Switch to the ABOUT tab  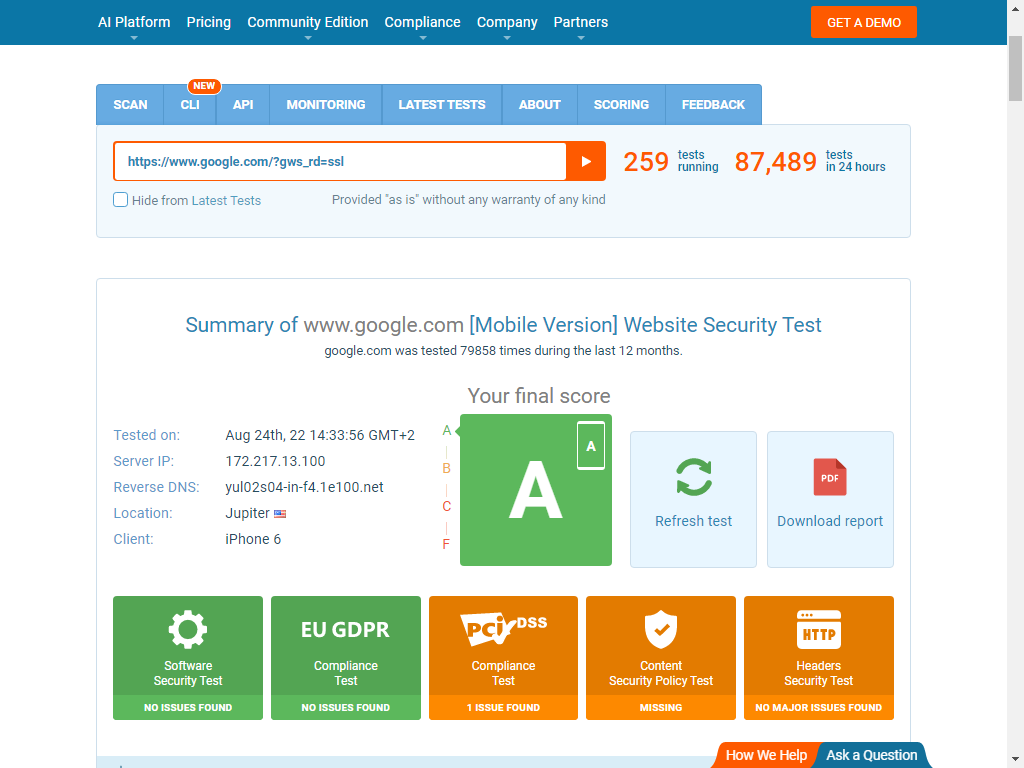539,104
